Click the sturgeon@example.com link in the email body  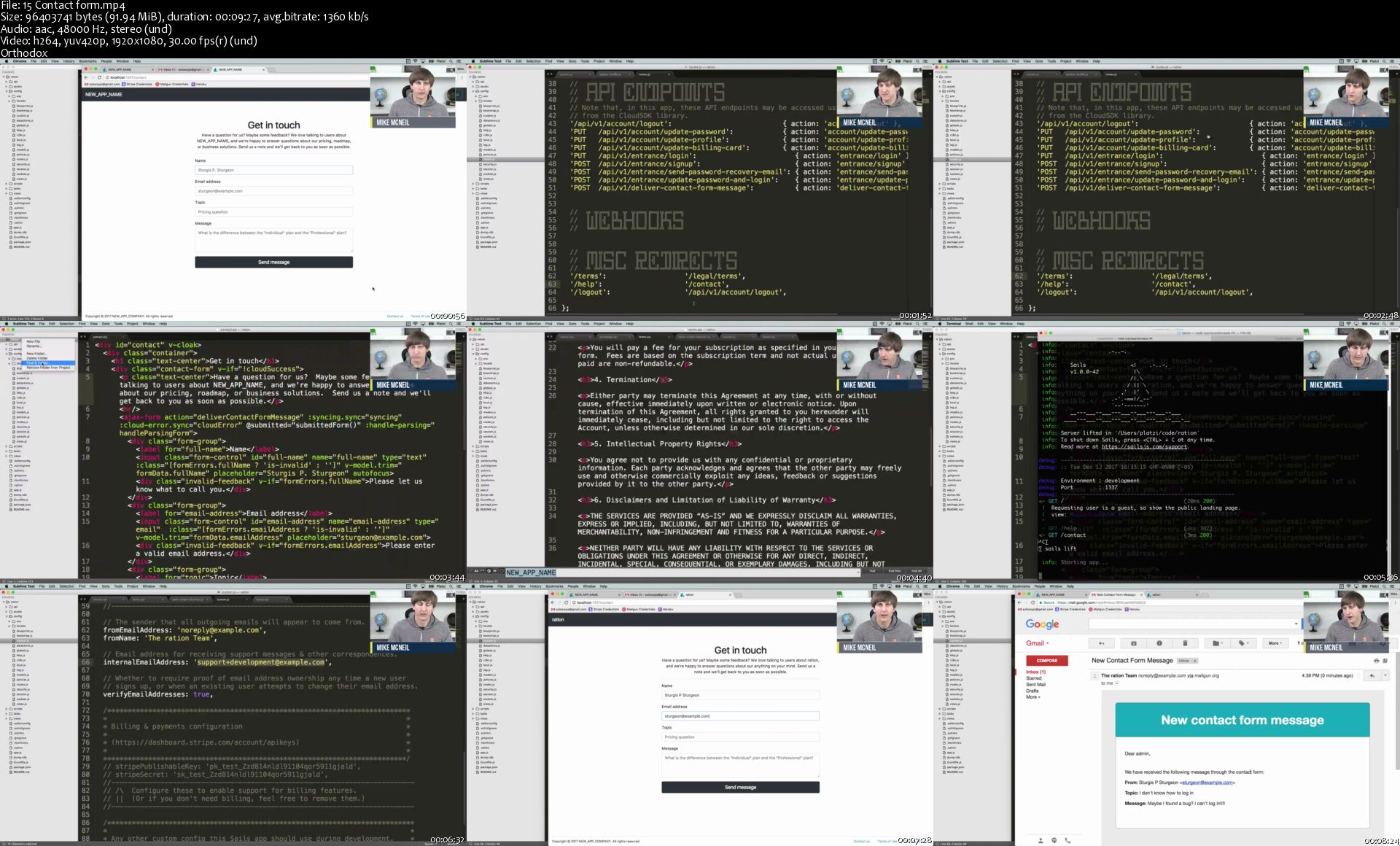(1207, 783)
